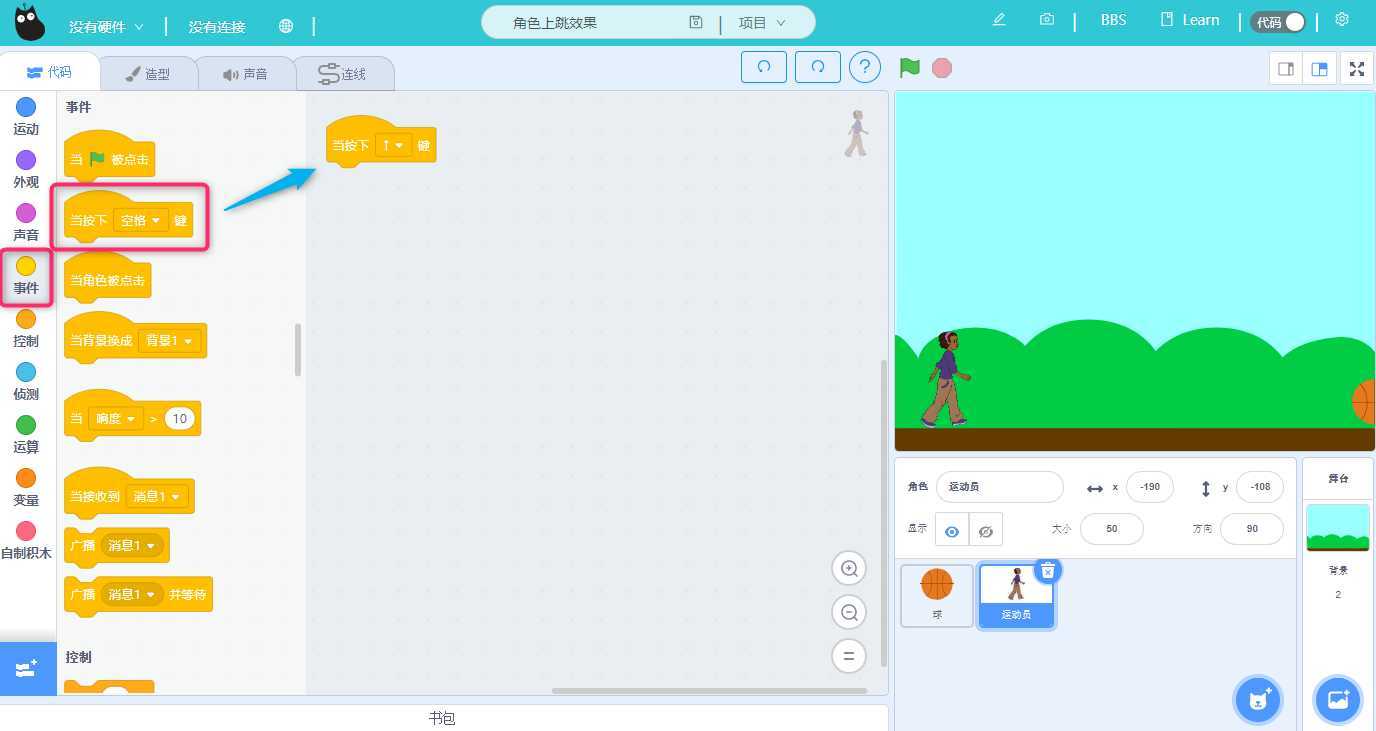Reset workspace zoom with equals icon
This screenshot has height=731, width=1376.
(849, 656)
